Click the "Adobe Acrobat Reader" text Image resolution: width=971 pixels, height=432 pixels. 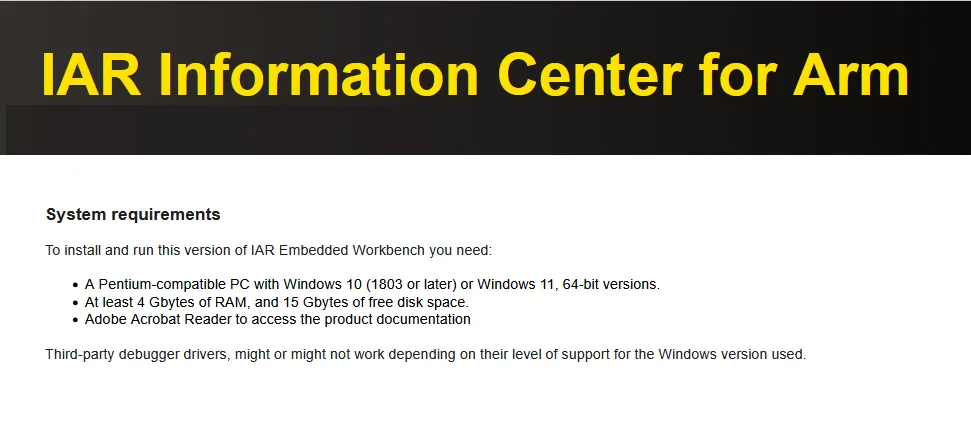click(153, 320)
